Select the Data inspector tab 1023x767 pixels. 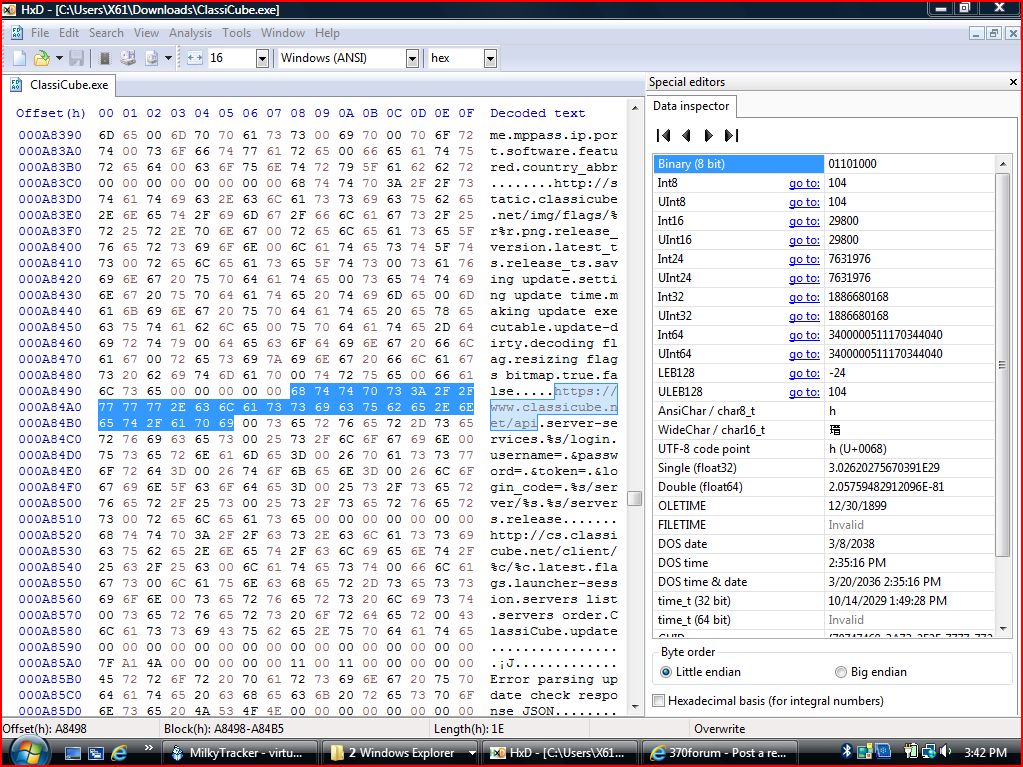point(691,106)
